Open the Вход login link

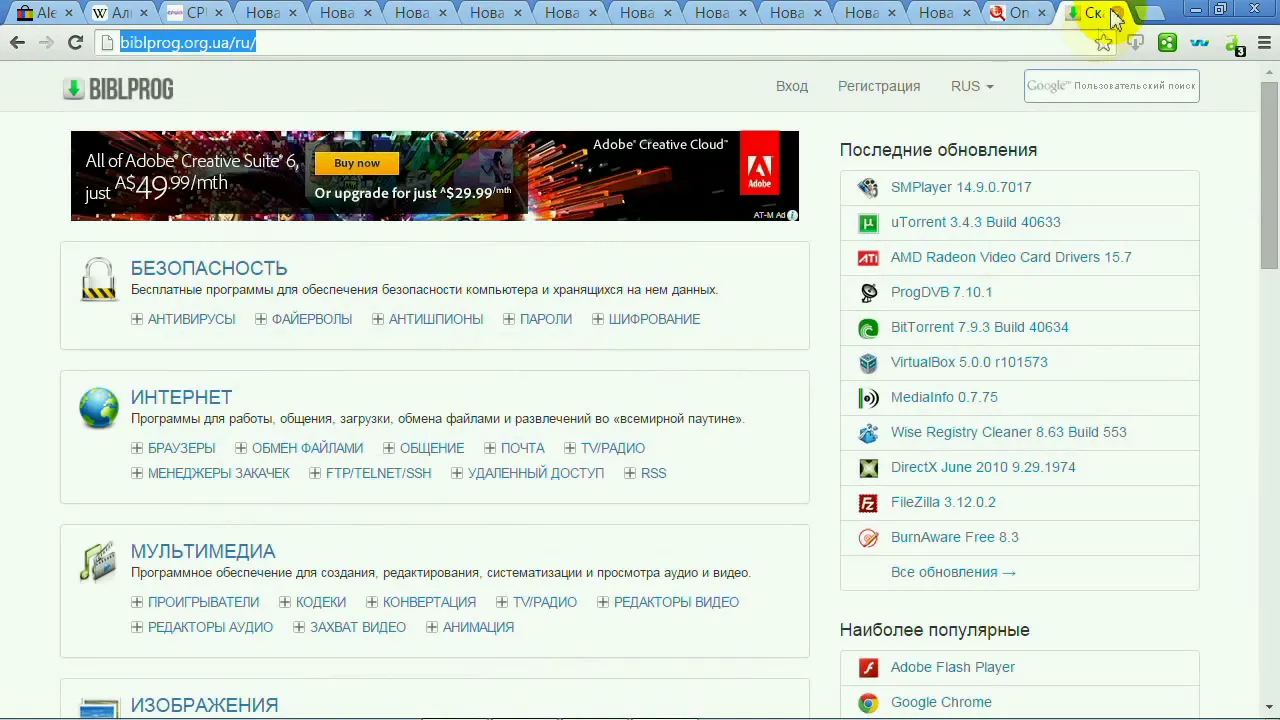coord(792,86)
